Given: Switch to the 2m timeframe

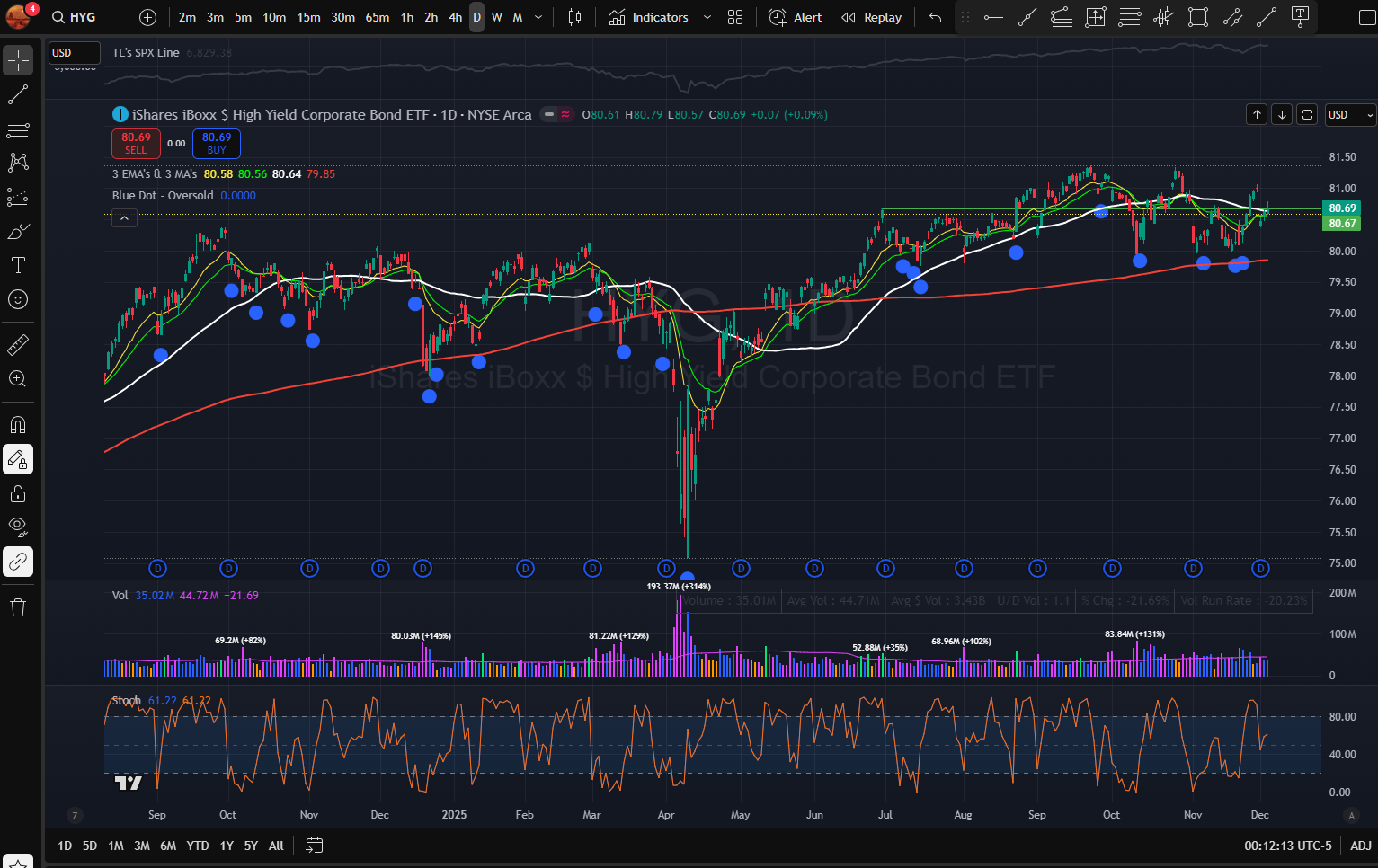Looking at the screenshot, I should click(x=187, y=17).
